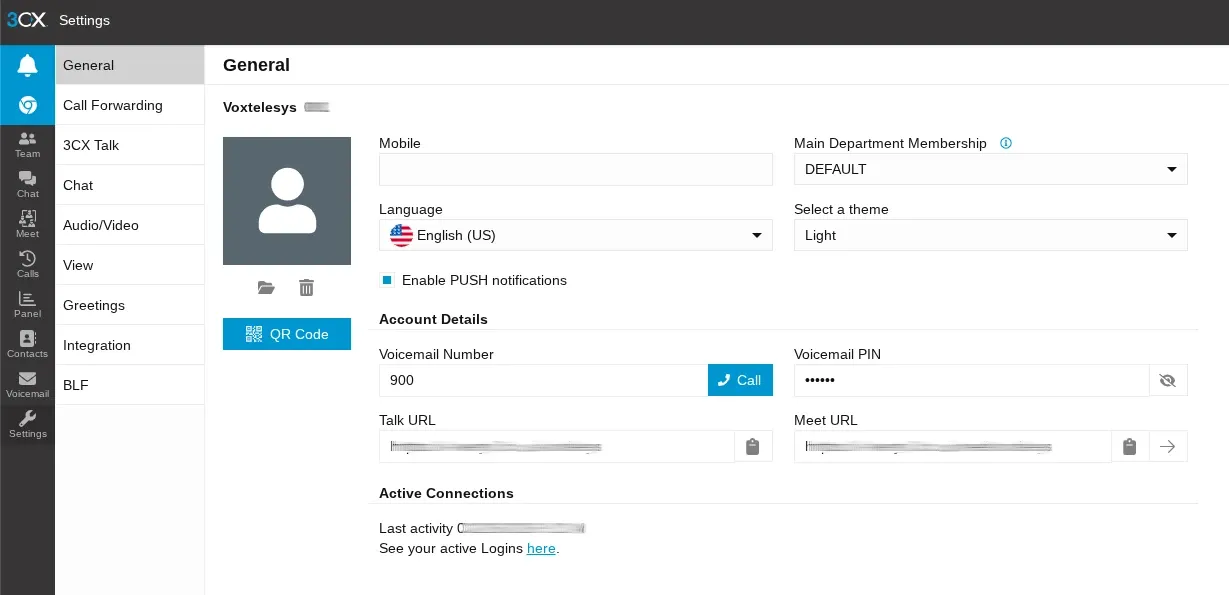Screen dimensions: 1229x595
Task: Open Integration settings tab
Action: pyautogui.click(x=130, y=345)
